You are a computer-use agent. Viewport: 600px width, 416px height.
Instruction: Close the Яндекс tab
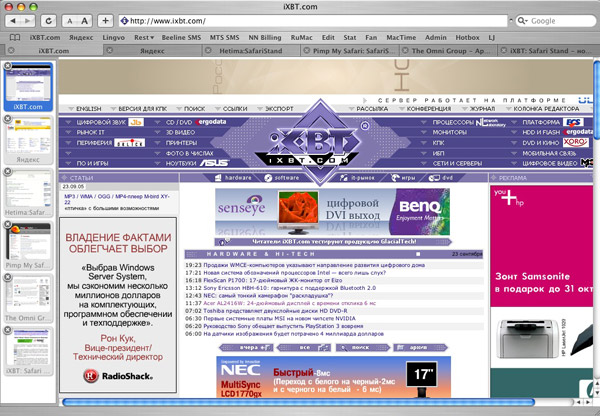(110, 51)
